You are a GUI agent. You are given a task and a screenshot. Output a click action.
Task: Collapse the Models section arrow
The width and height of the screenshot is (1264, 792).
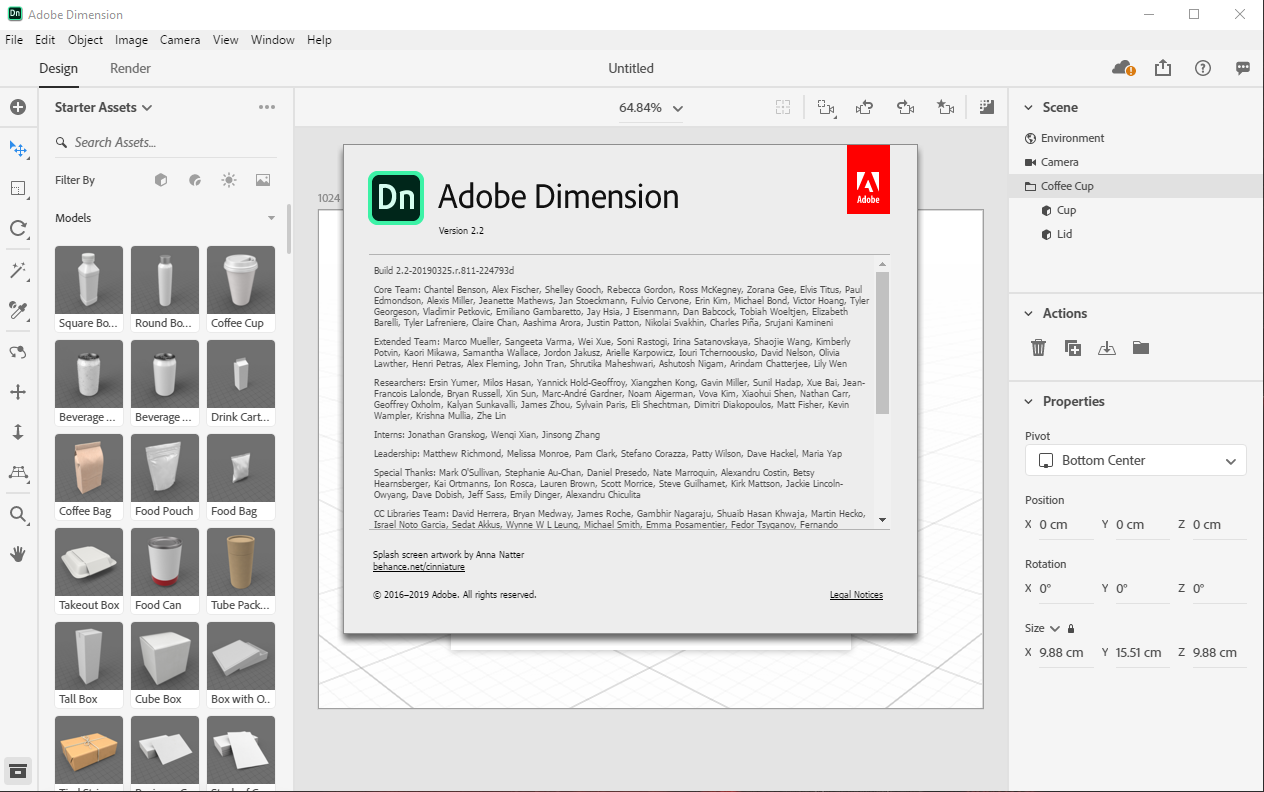[271, 218]
